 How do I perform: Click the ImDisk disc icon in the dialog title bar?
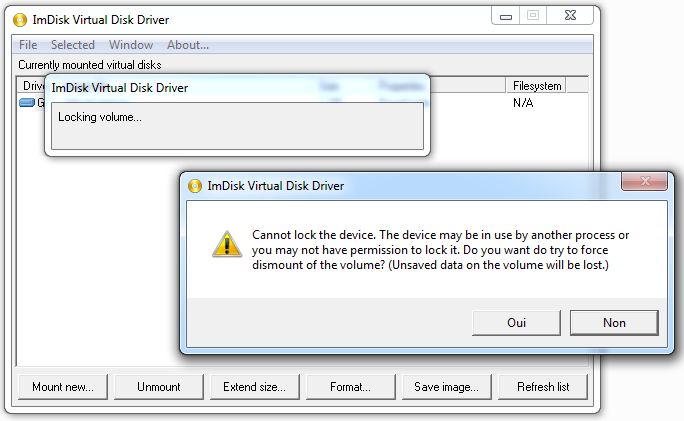(x=195, y=186)
